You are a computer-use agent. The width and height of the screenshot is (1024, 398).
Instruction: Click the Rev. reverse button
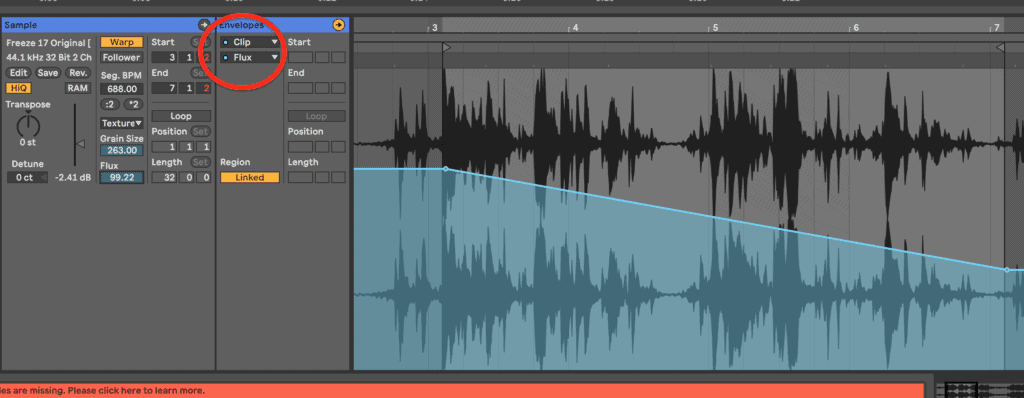pos(78,73)
